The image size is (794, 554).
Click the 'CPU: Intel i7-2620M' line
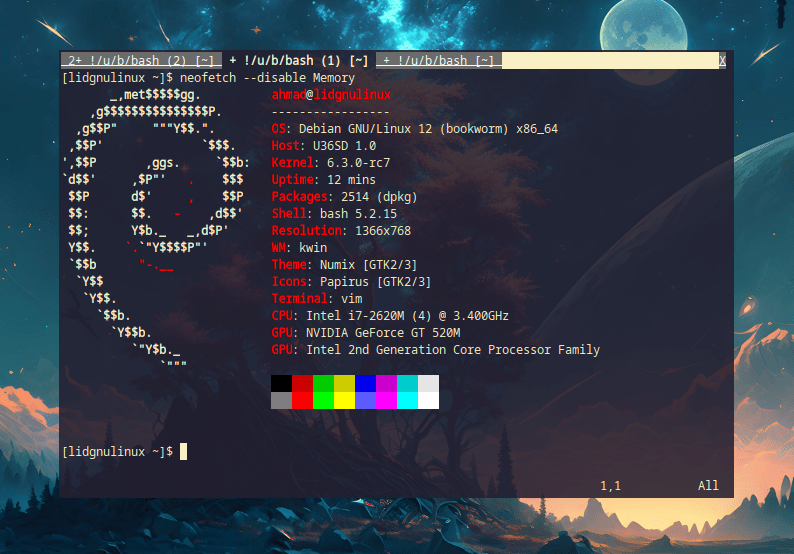390,315
